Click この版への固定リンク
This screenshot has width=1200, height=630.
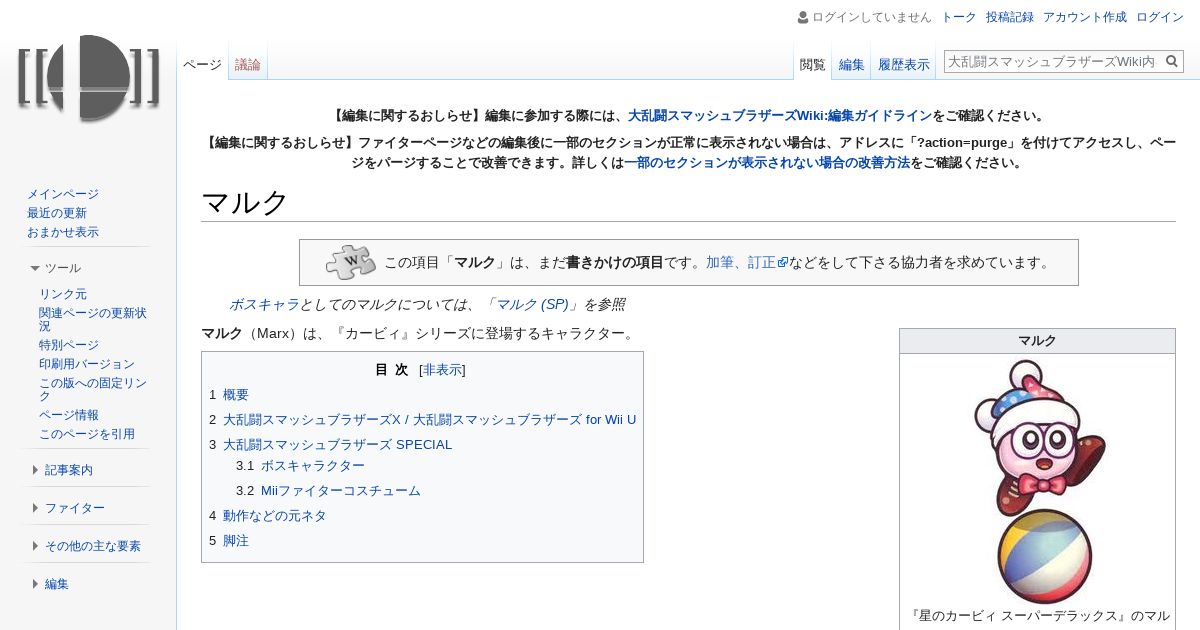click(93, 389)
